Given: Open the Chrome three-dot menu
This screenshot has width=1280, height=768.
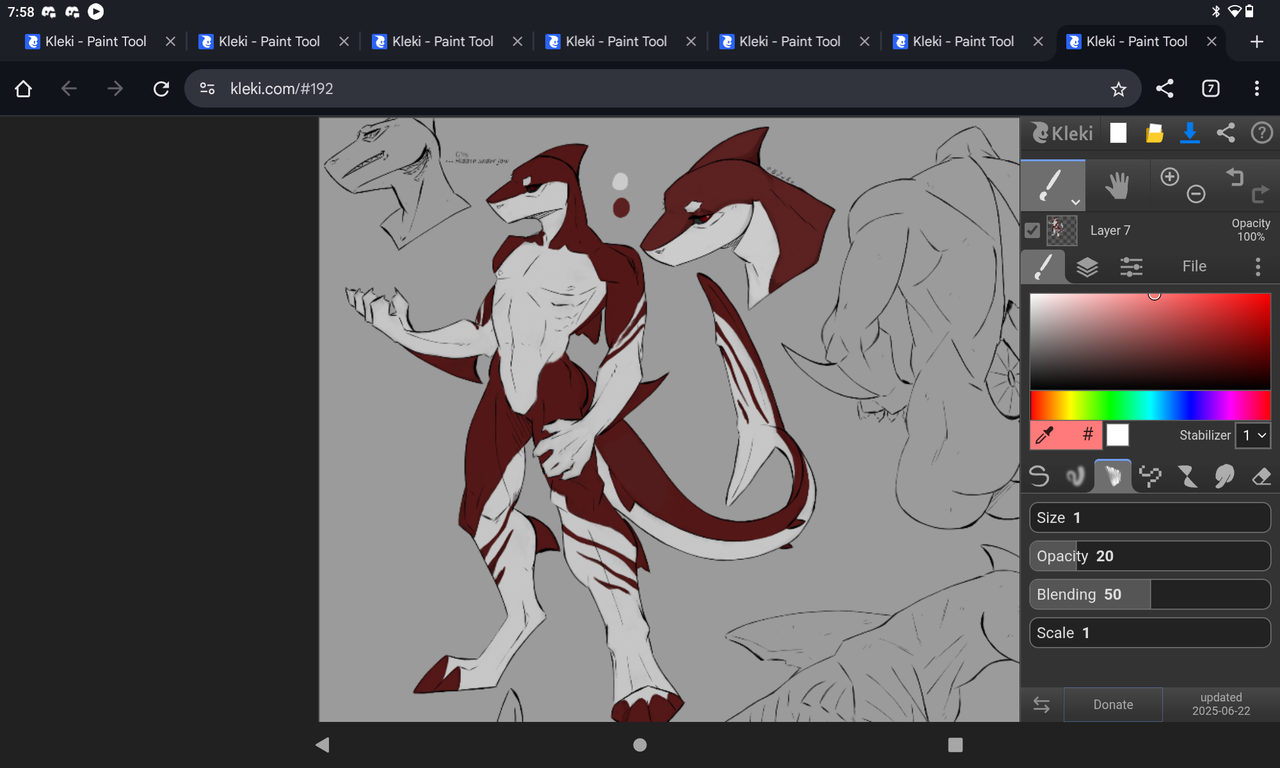Looking at the screenshot, I should [x=1257, y=88].
